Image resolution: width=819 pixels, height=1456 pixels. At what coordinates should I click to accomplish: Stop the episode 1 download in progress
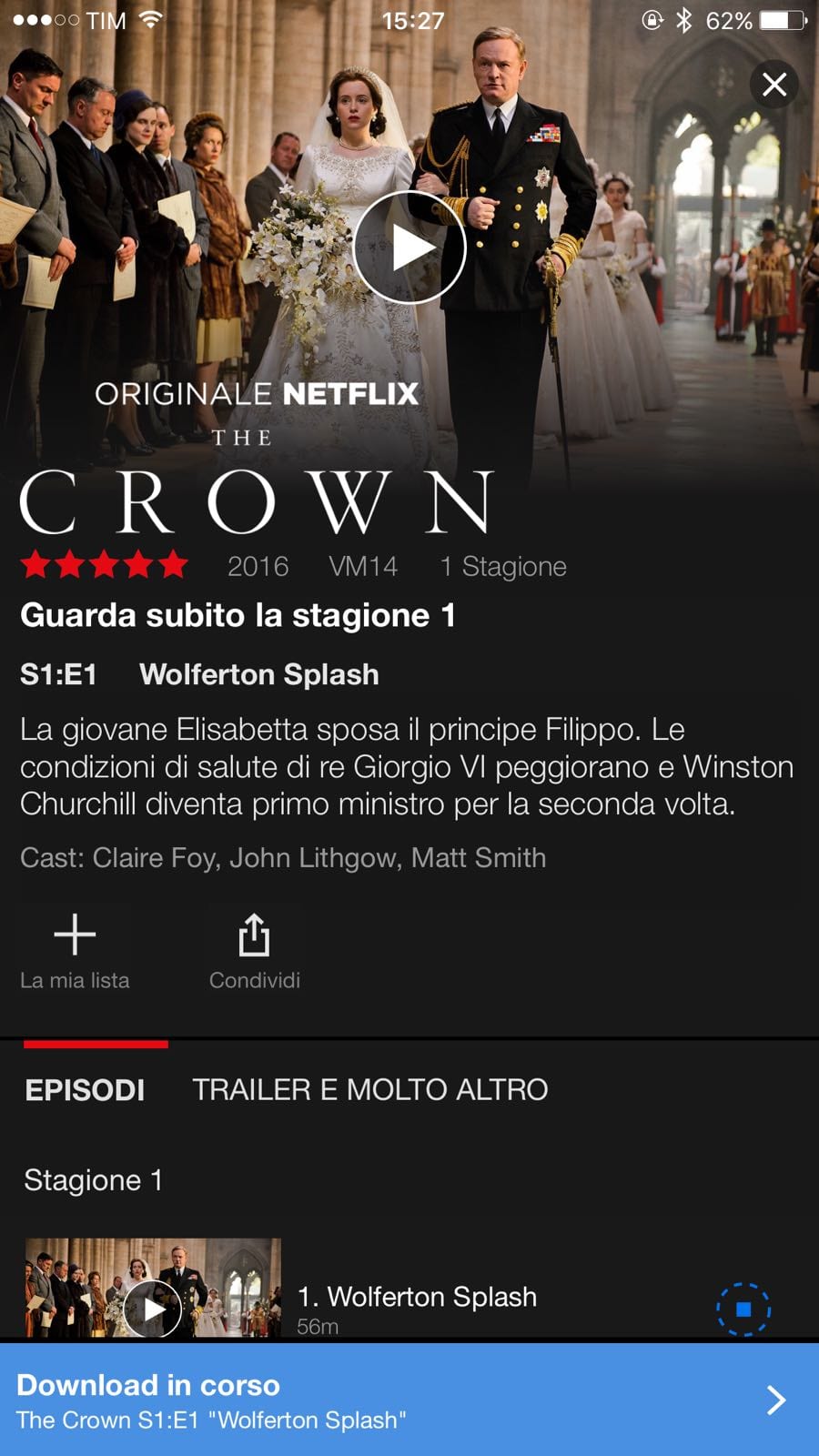click(x=743, y=1309)
